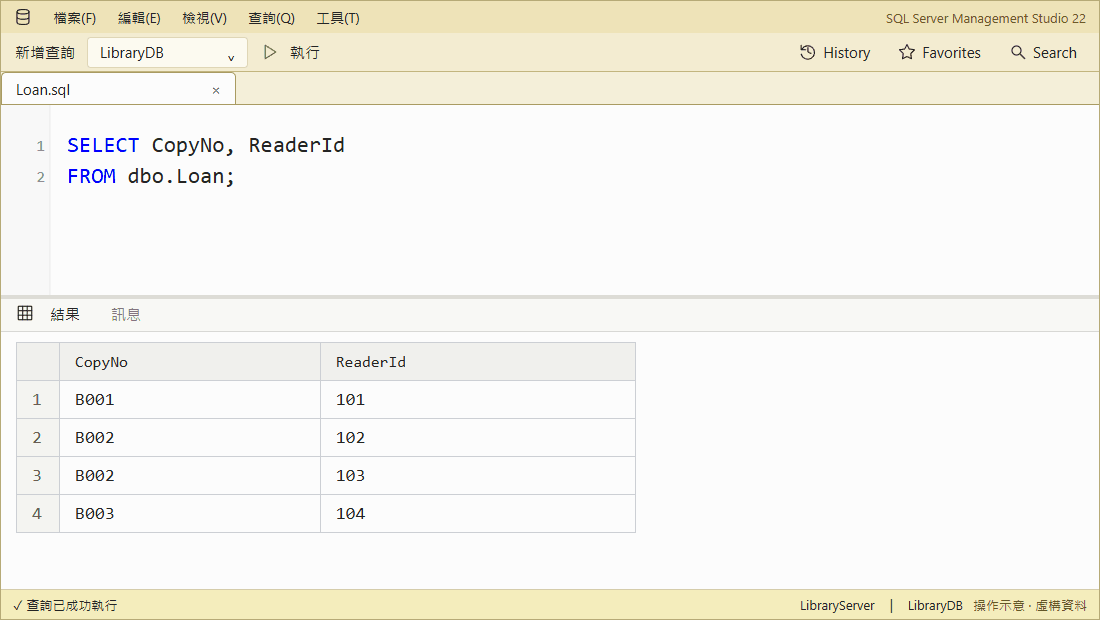Viewport: 1100px width, 620px height.
Task: Click the database icon in the menu bar
Action: (x=23, y=18)
